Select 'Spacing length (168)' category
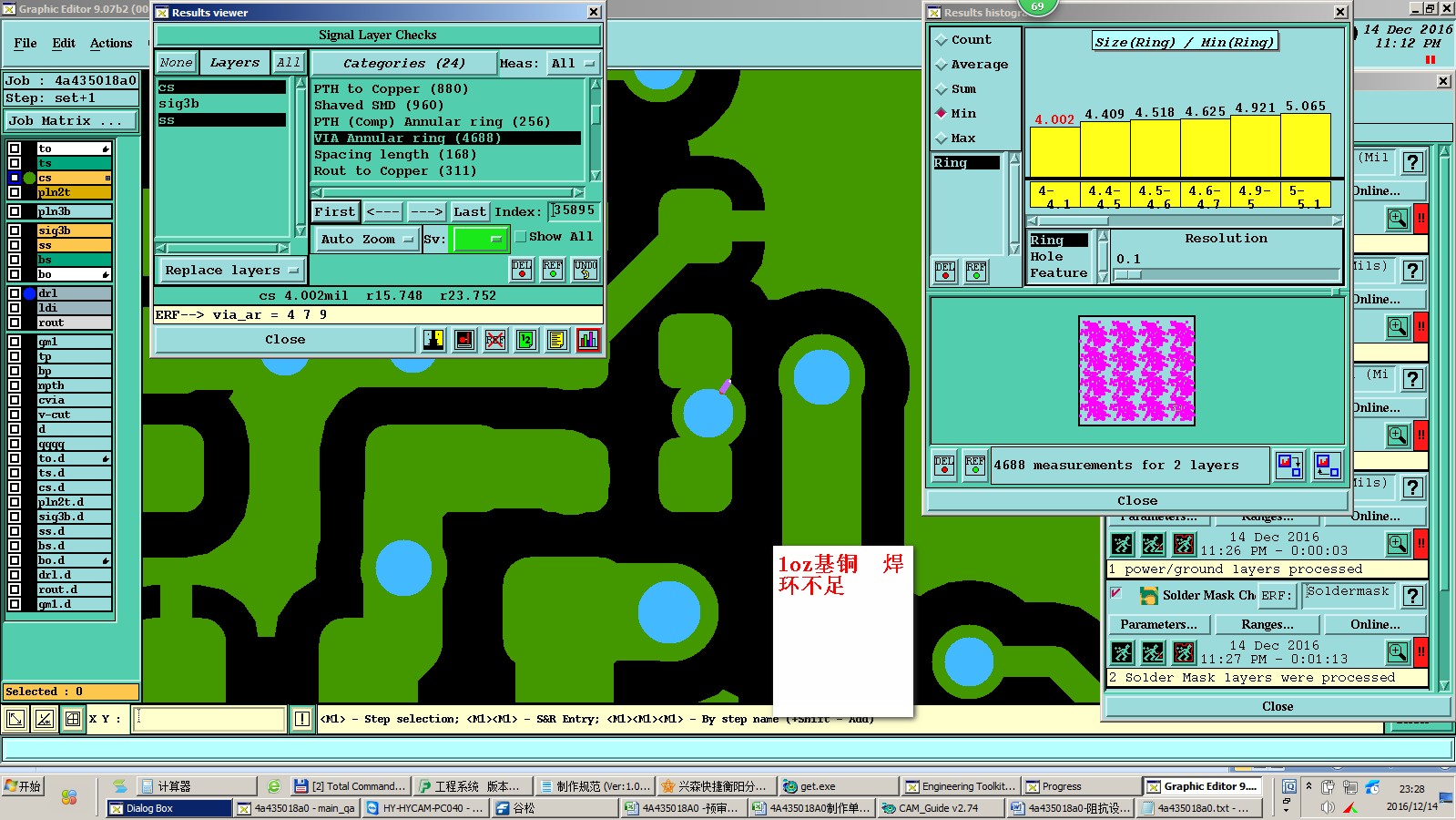The width and height of the screenshot is (1456, 820). click(395, 154)
